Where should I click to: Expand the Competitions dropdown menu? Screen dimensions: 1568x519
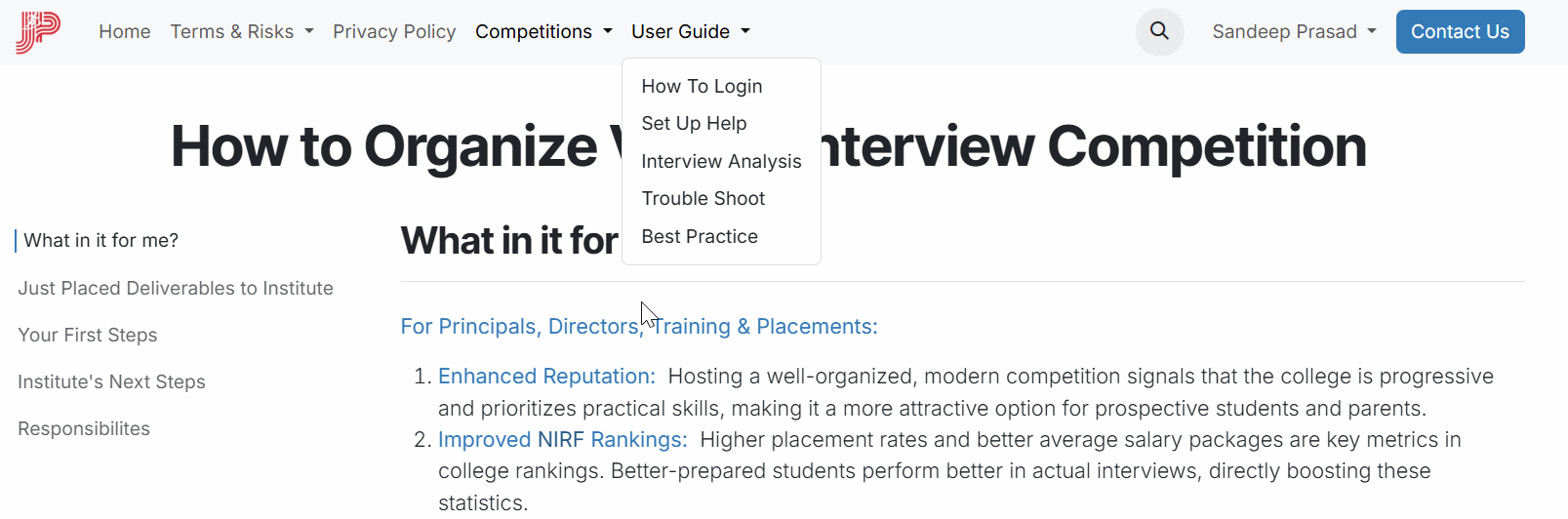click(543, 32)
